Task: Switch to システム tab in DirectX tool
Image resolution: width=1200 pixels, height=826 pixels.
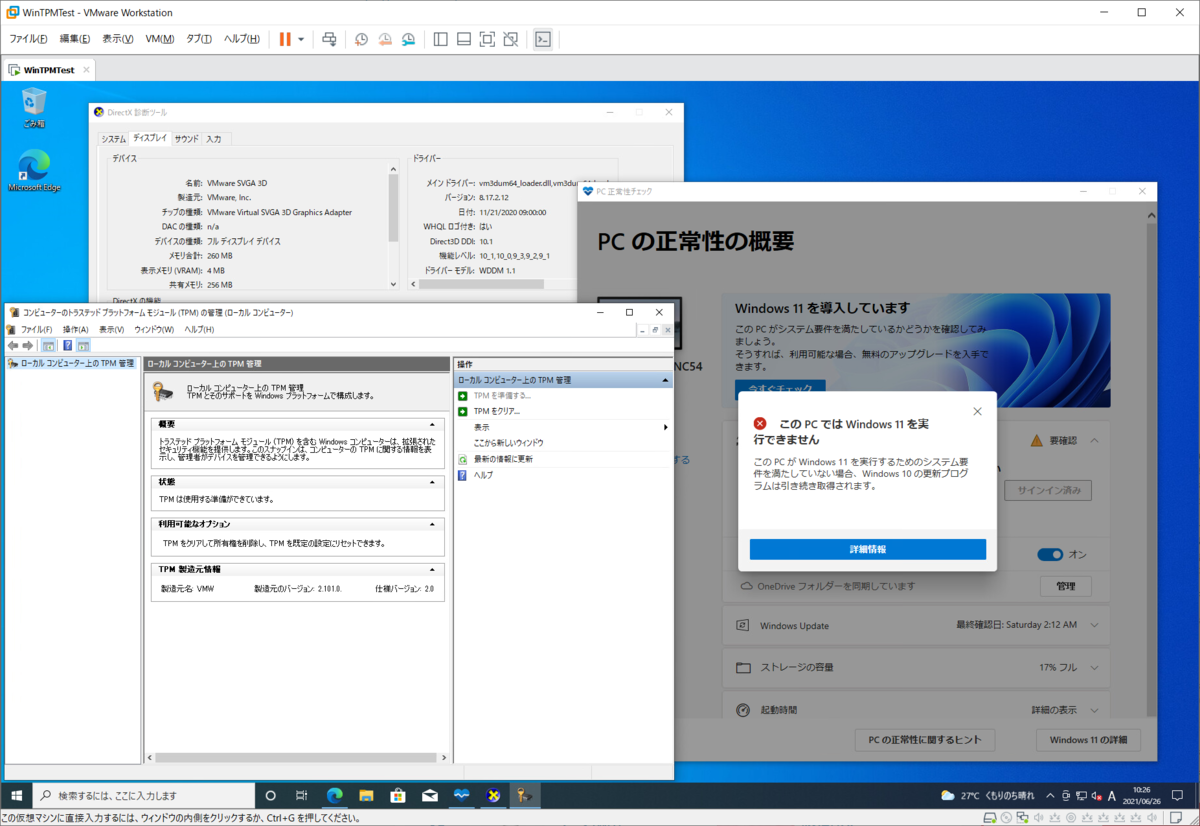Action: pos(113,139)
